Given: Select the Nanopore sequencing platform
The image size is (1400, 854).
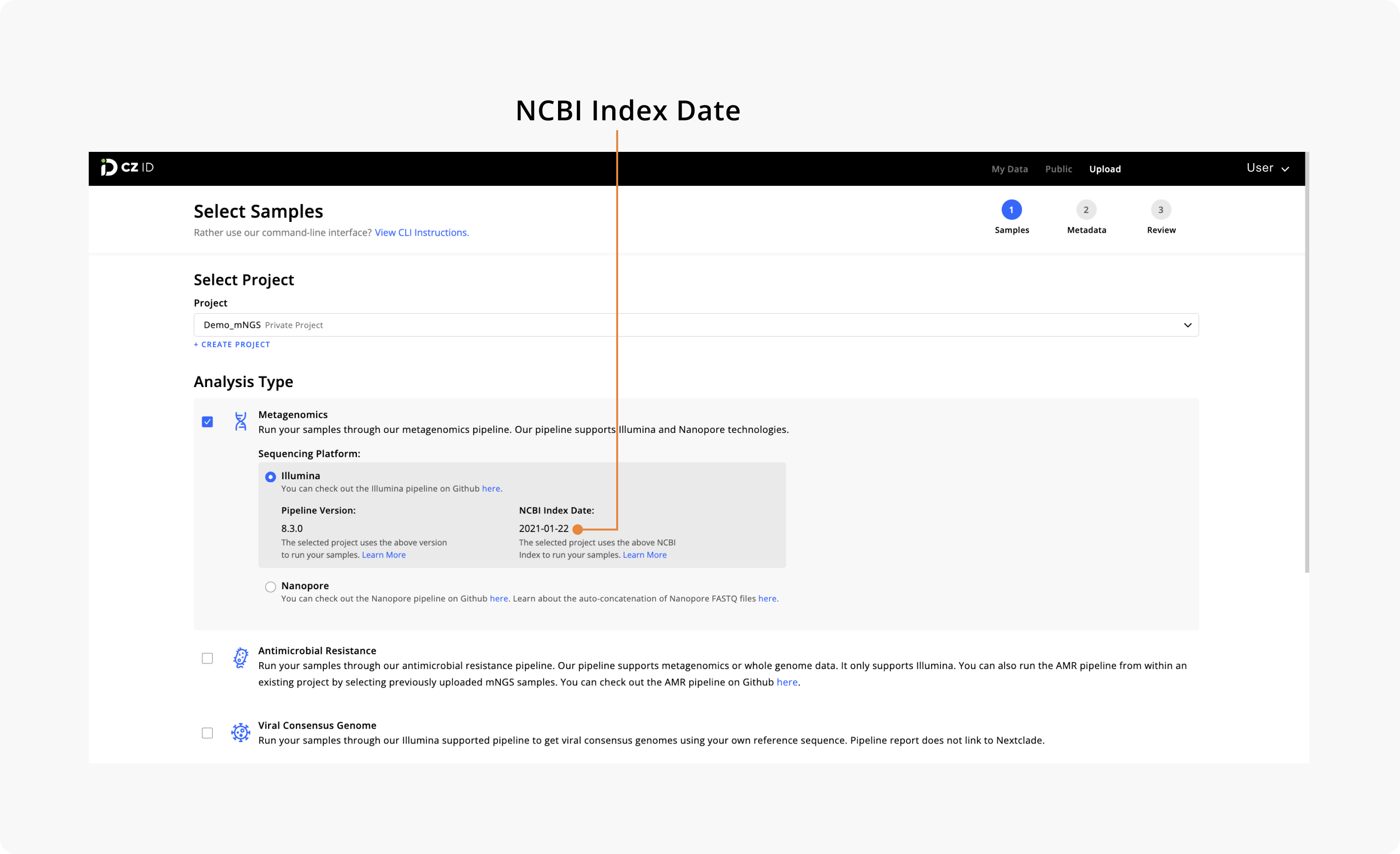Looking at the screenshot, I should point(271,586).
